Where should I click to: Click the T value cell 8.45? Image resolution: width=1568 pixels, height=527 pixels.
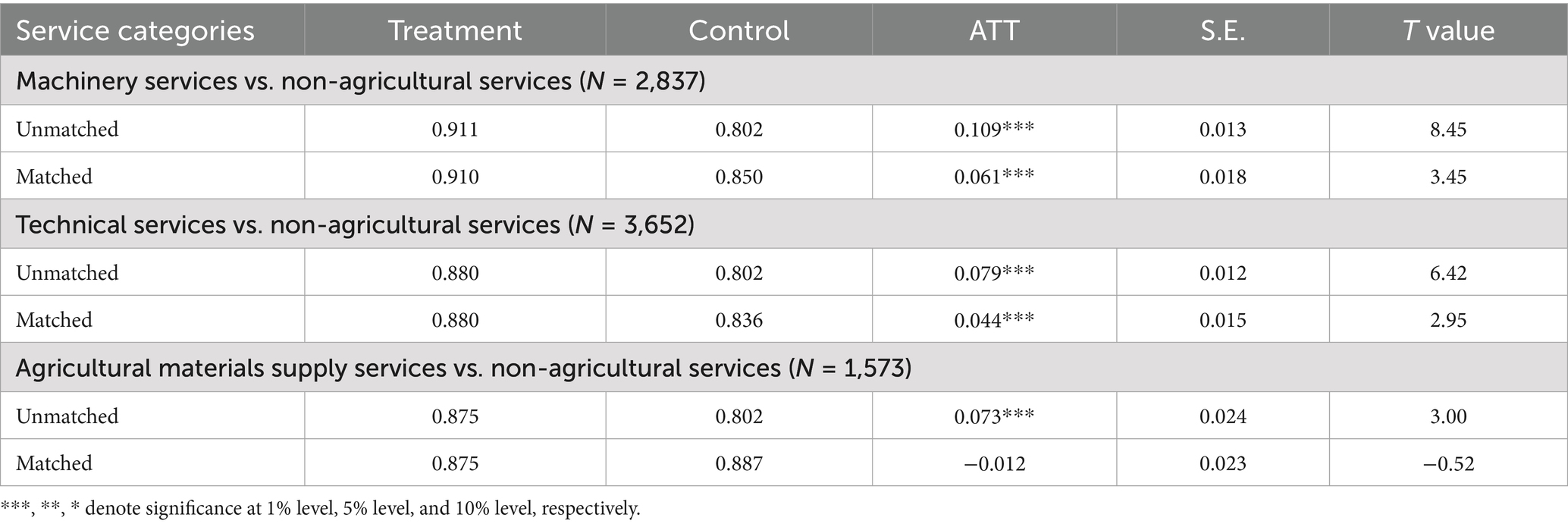1448,130
